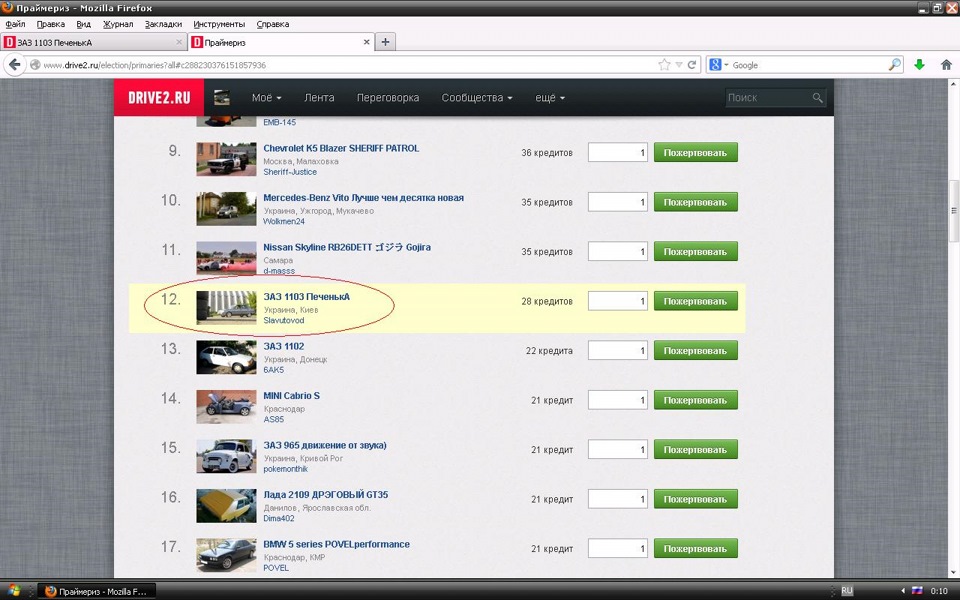Open ЗАЗ 1103 ПеченькА car link
The height and width of the screenshot is (600, 960).
point(306,297)
